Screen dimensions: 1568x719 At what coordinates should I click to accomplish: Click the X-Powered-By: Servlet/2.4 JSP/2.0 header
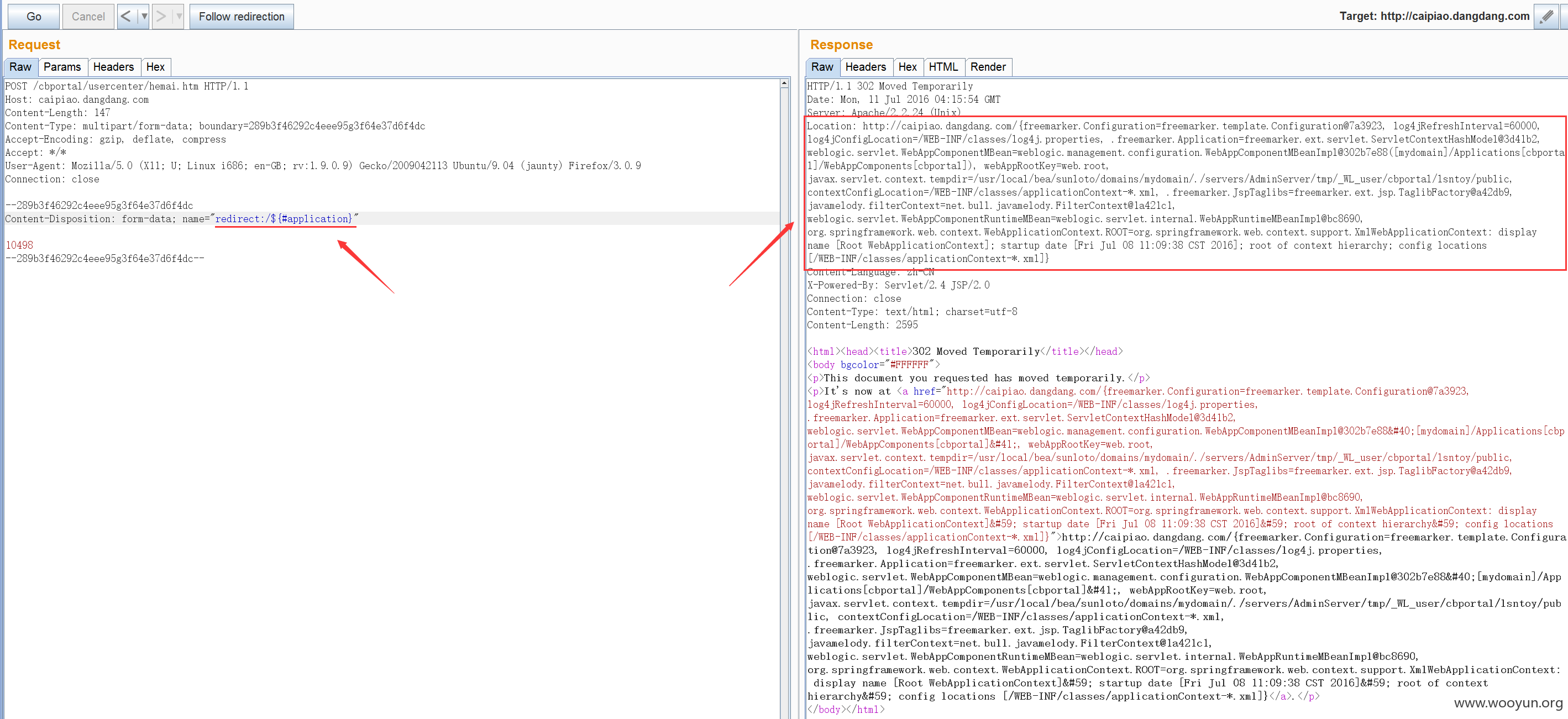(x=898, y=285)
